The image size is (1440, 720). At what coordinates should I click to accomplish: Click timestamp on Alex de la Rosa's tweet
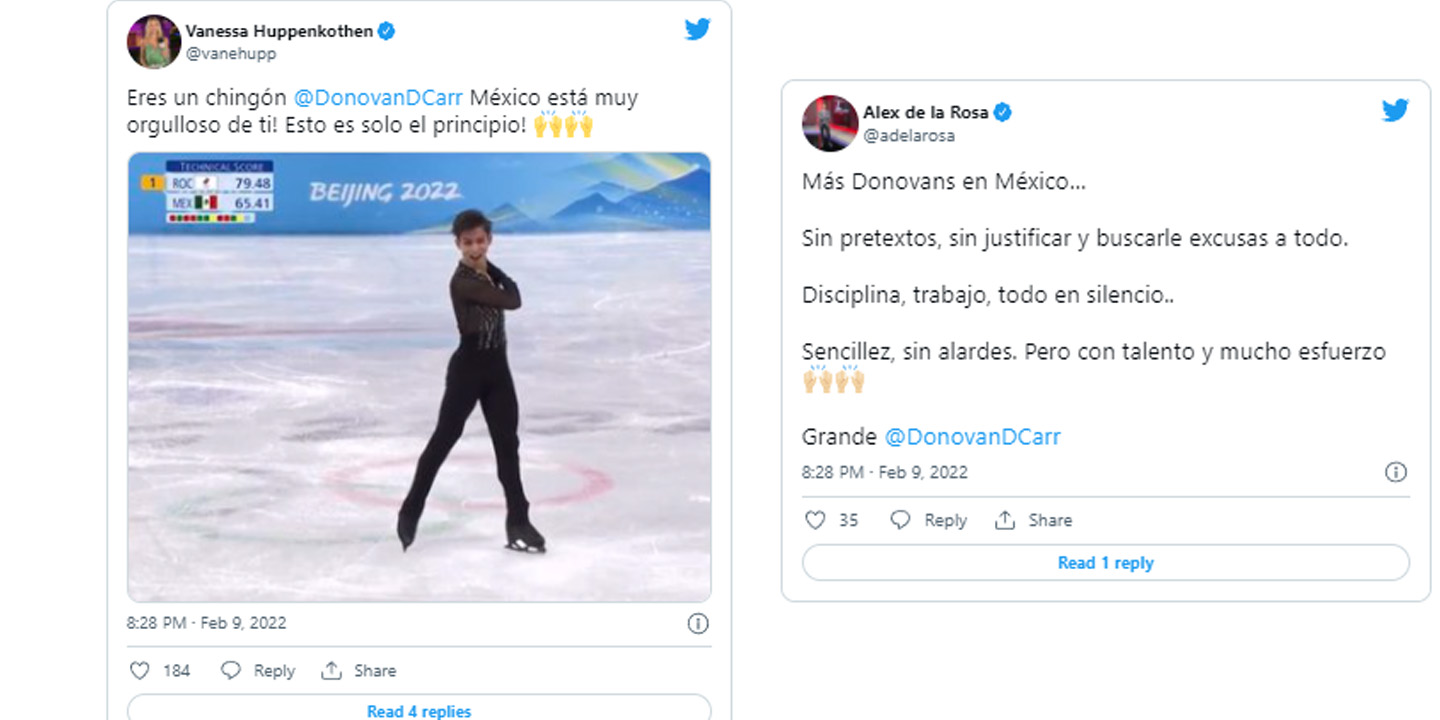point(884,472)
